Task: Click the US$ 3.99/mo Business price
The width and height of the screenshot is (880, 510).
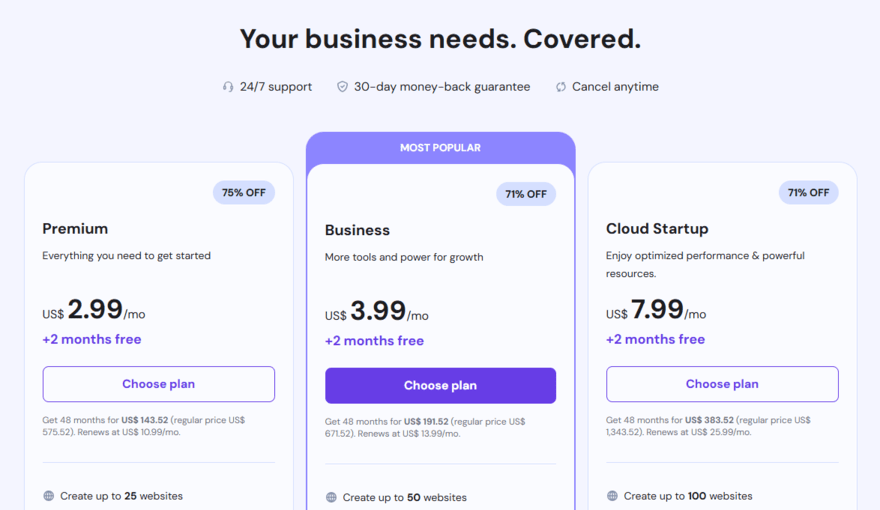Action: click(x=377, y=312)
